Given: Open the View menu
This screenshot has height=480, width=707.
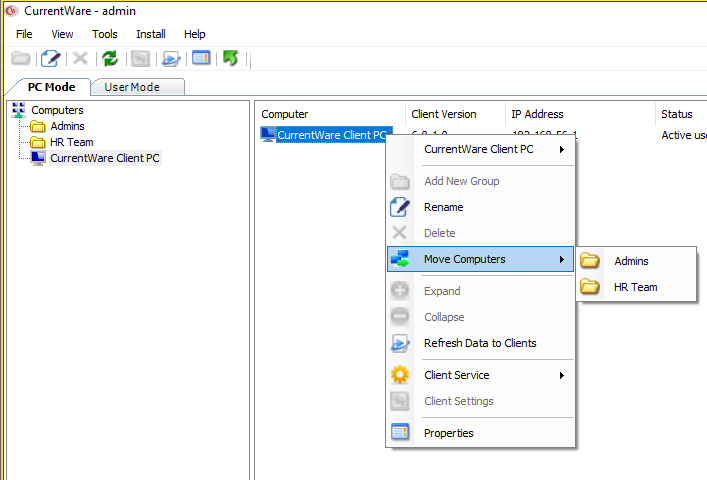Looking at the screenshot, I should [62, 34].
